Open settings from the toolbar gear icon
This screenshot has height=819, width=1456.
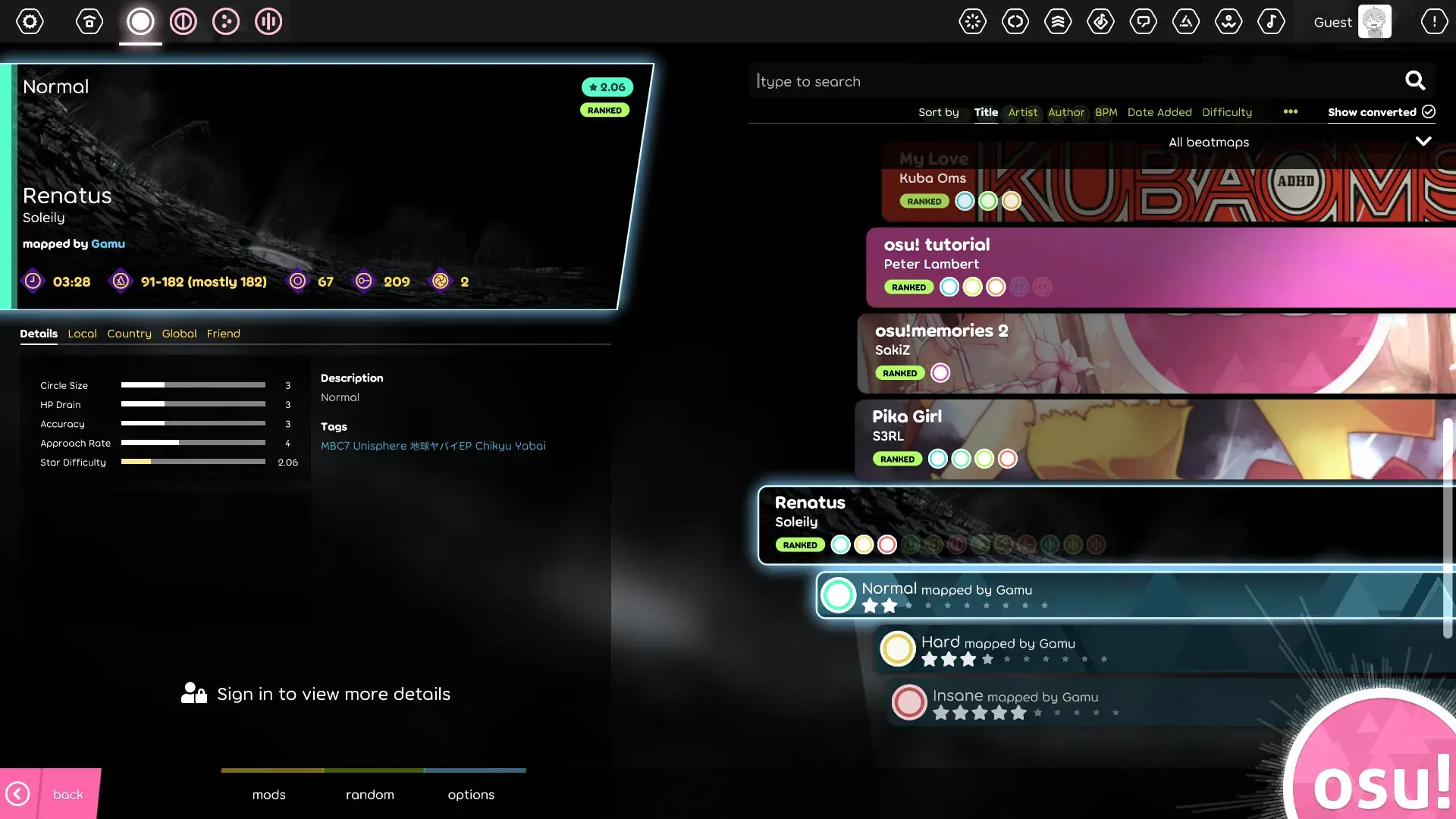coord(30,21)
